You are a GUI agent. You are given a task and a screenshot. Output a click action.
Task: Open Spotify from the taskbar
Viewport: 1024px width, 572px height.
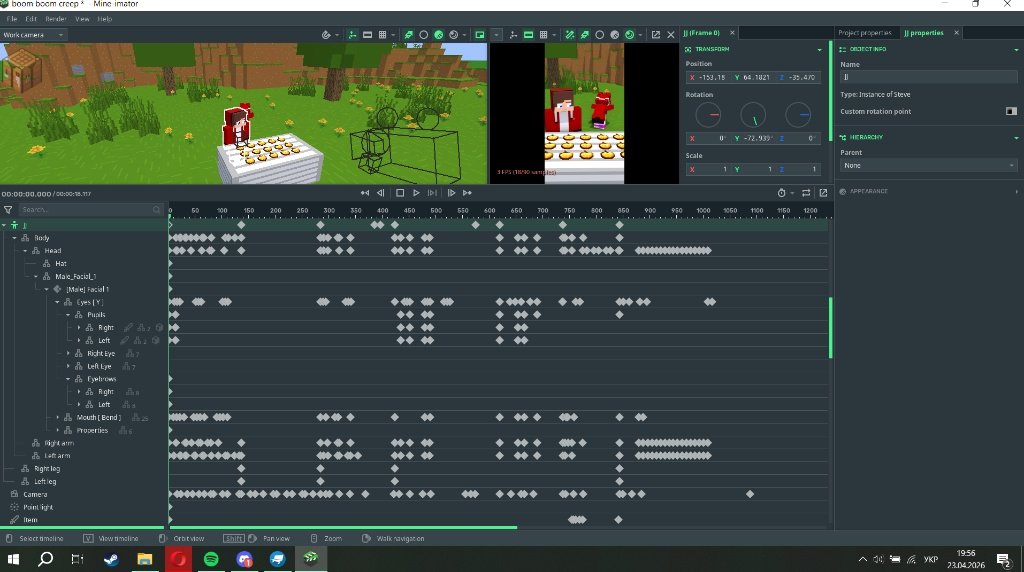click(211, 559)
